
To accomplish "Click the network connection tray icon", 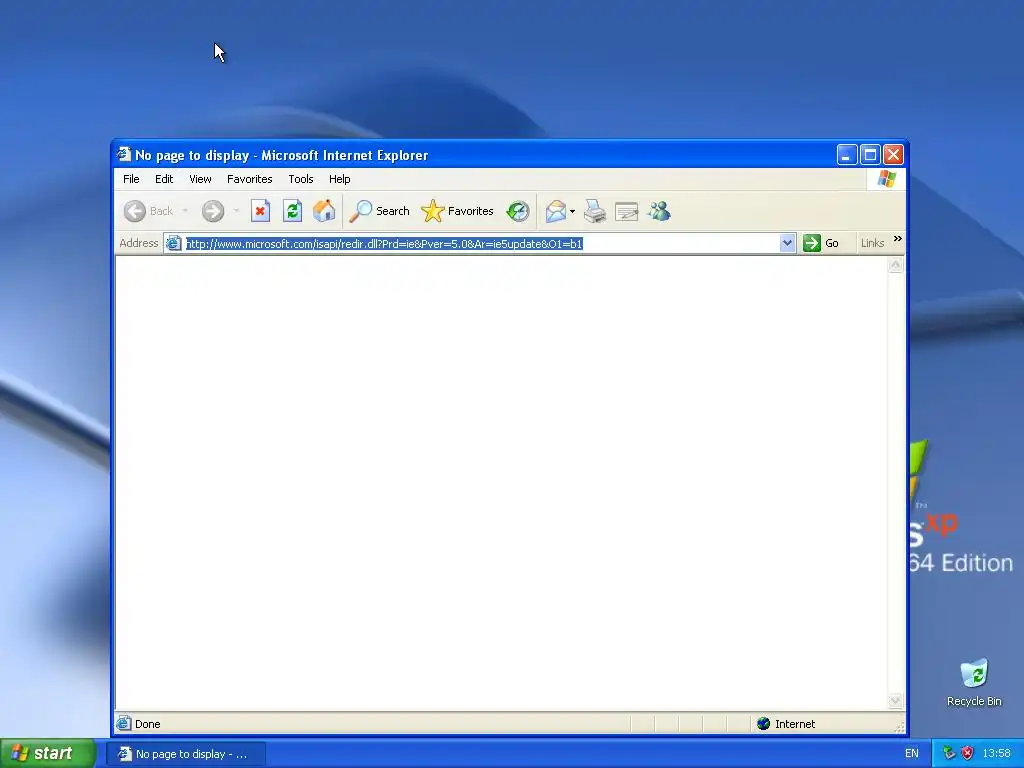I will click(949, 753).
